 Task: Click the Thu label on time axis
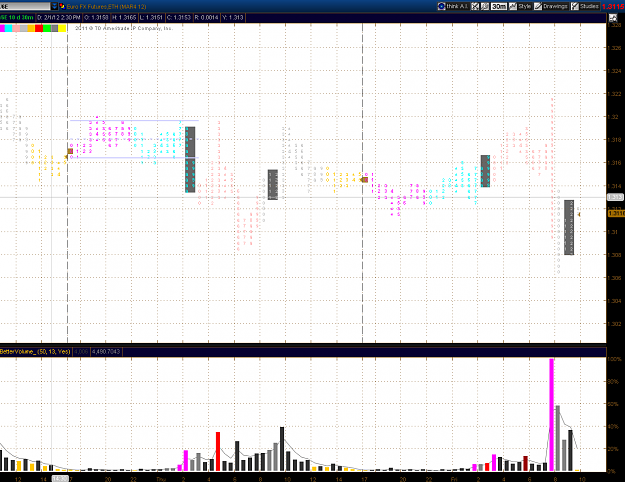tap(161, 479)
